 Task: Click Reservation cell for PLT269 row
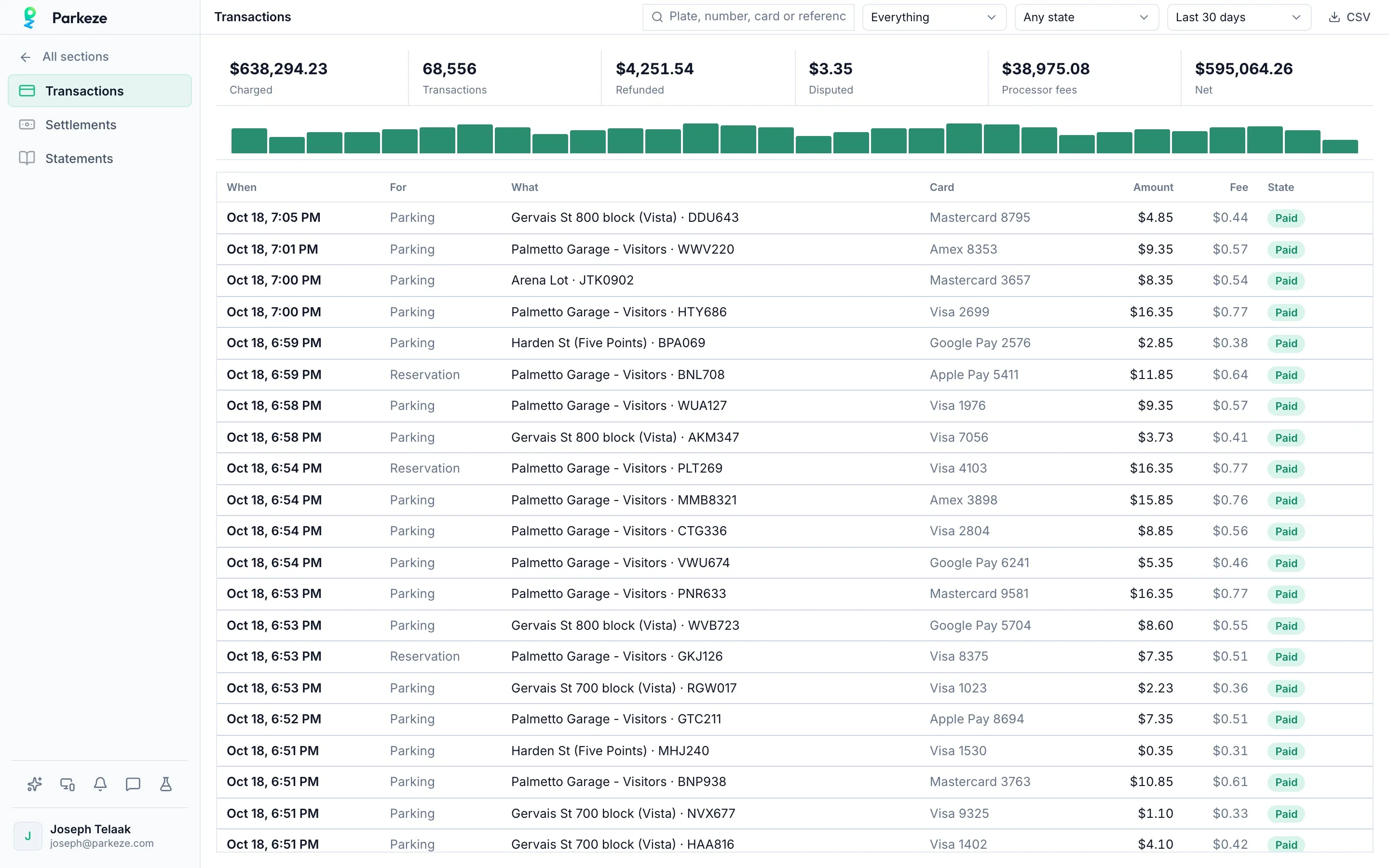(x=424, y=468)
